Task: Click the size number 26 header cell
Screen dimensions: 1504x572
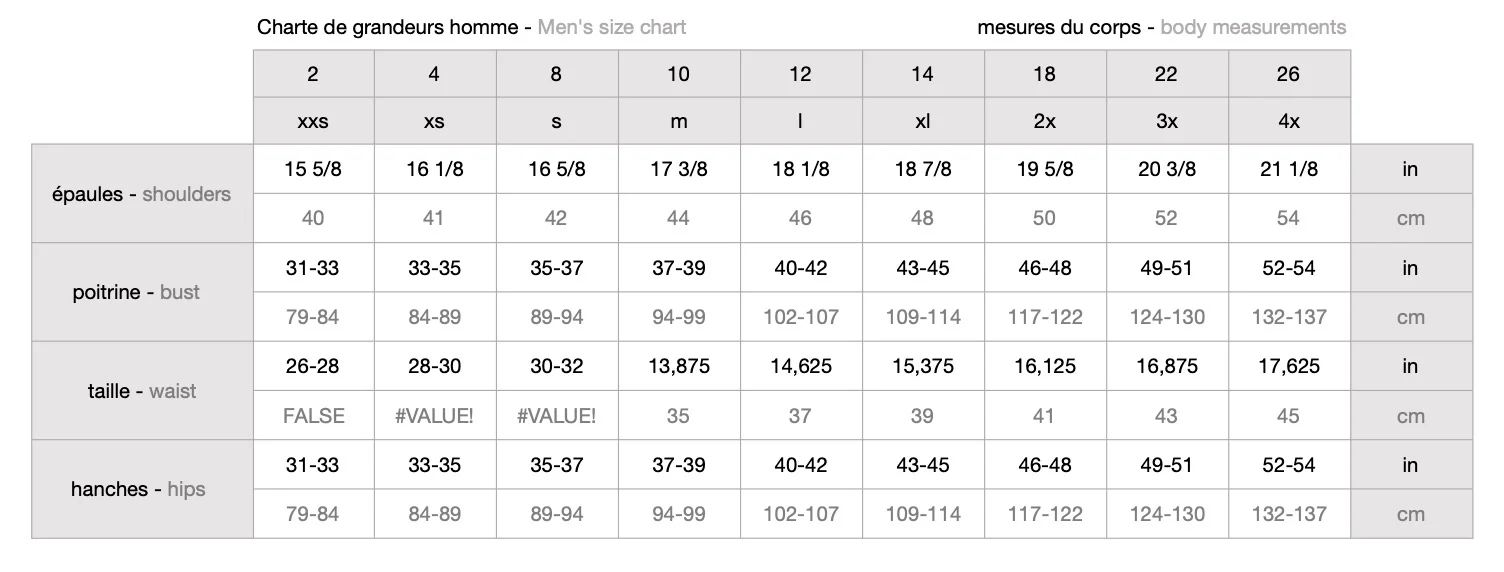Action: tap(1288, 74)
